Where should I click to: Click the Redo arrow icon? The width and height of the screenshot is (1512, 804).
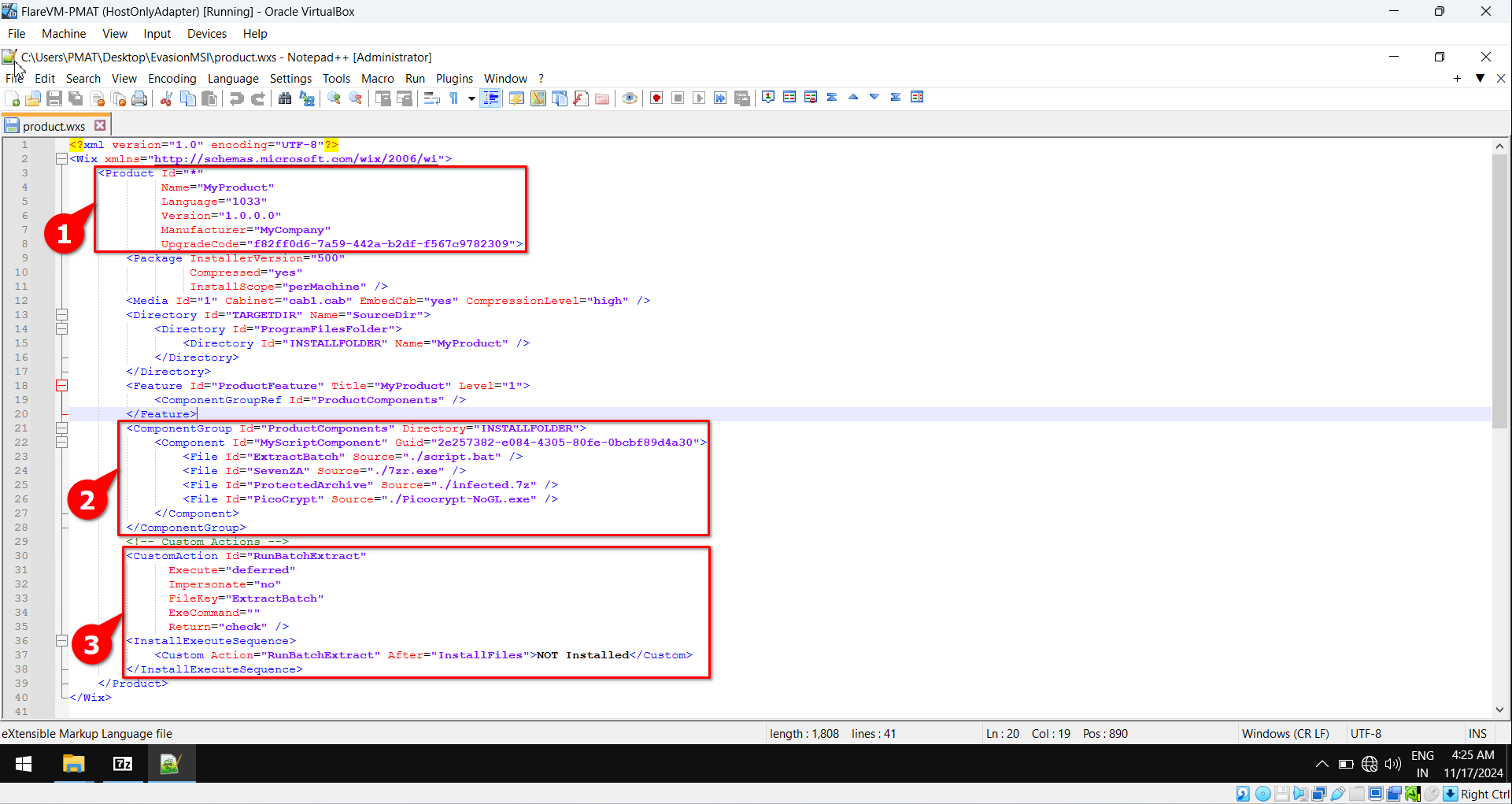[x=257, y=98]
